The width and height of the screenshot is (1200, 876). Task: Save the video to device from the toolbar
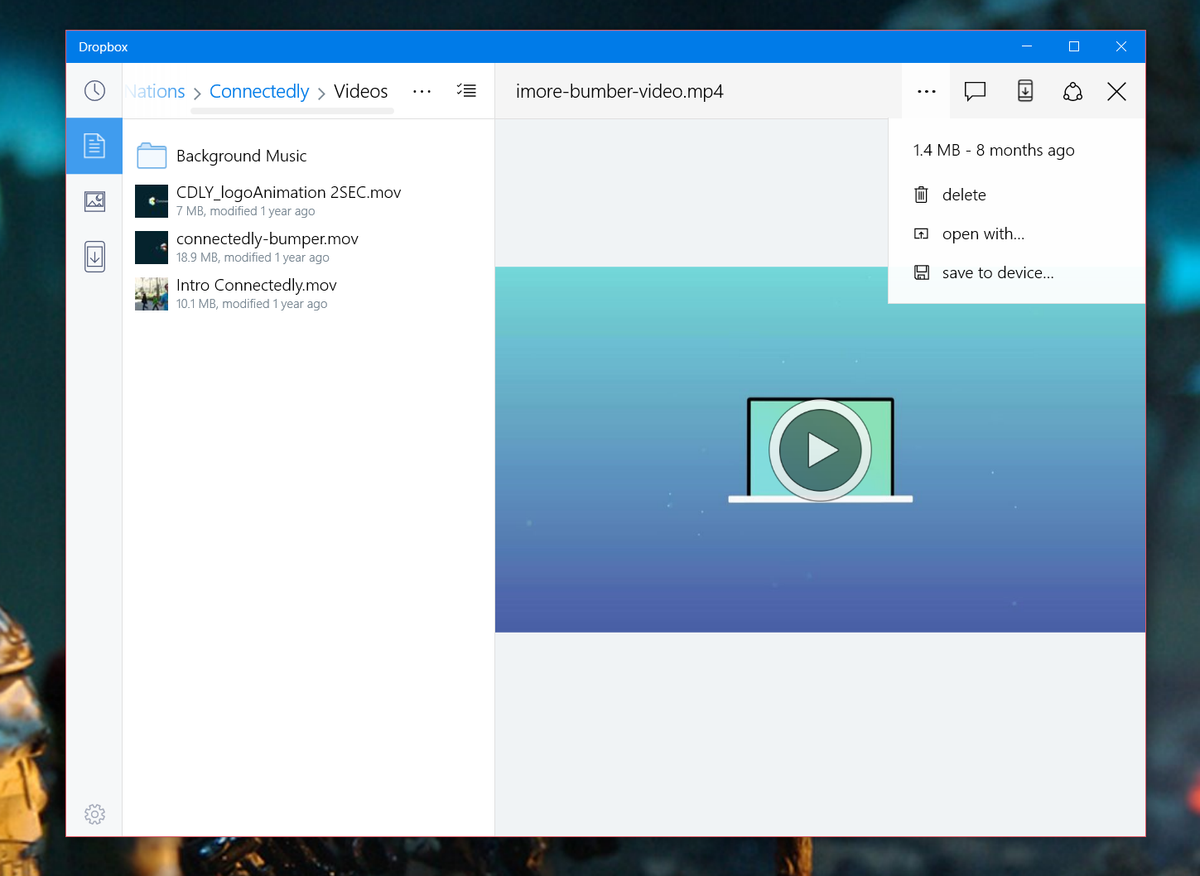1024,91
